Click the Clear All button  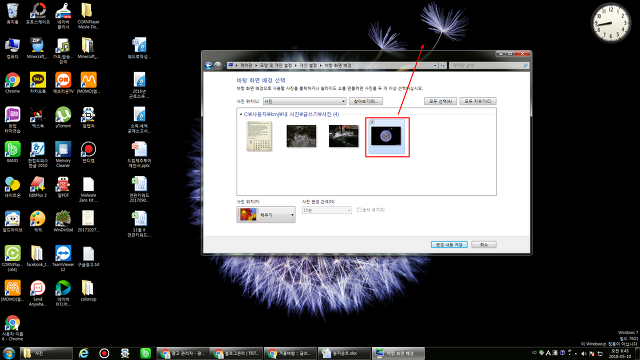click(x=478, y=101)
